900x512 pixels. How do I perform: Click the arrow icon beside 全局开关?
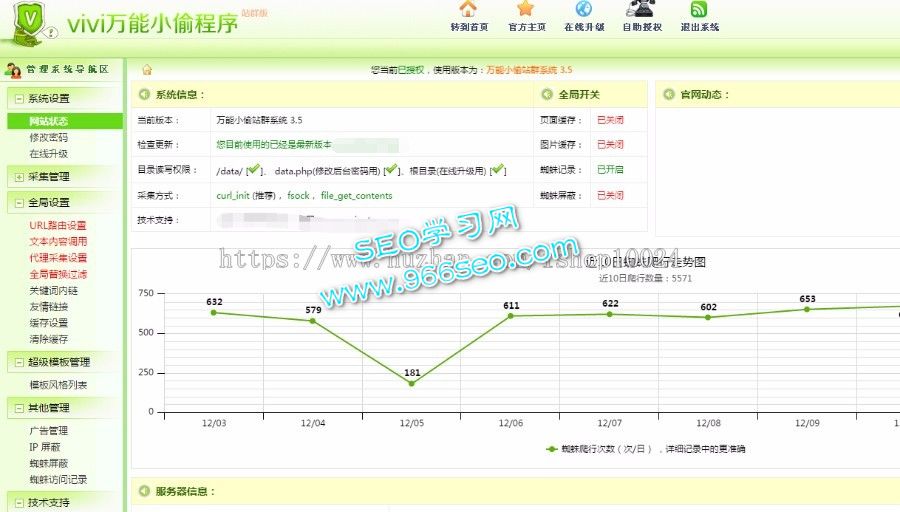point(547,94)
